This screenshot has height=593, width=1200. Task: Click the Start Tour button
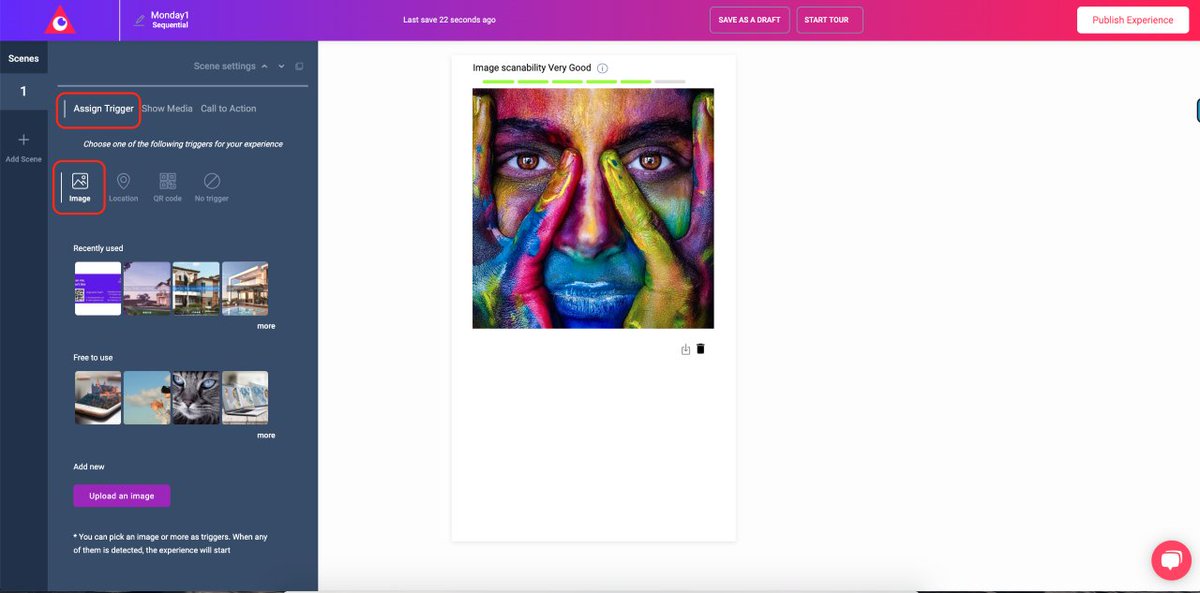pos(830,20)
